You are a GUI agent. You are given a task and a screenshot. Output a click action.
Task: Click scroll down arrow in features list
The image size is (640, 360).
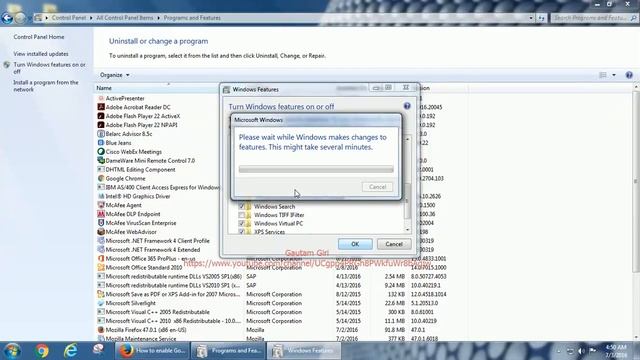[407, 230]
